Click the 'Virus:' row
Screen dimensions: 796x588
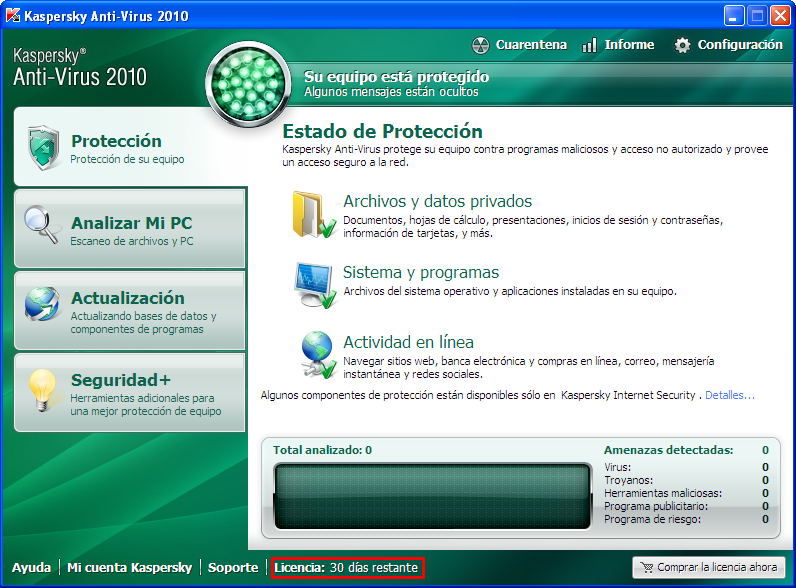pos(686,467)
